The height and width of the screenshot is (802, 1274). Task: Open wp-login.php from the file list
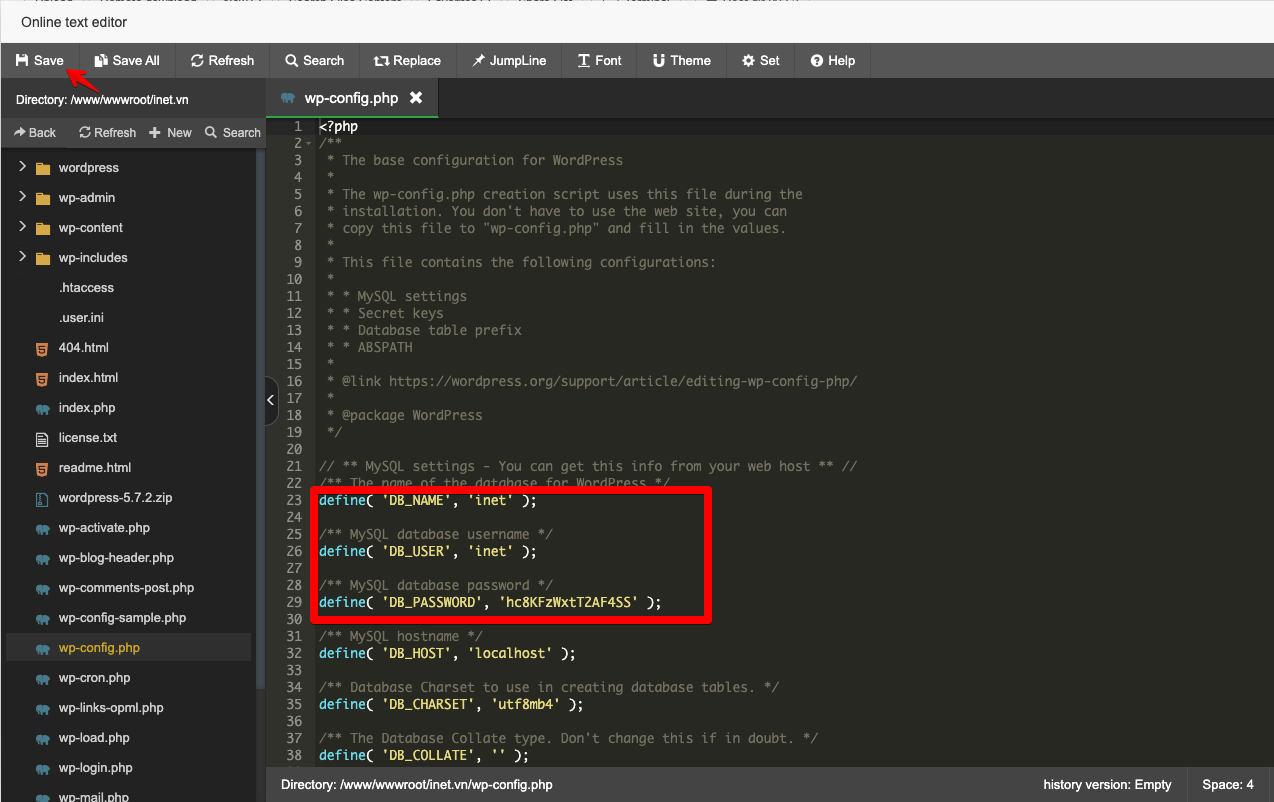tap(95, 768)
